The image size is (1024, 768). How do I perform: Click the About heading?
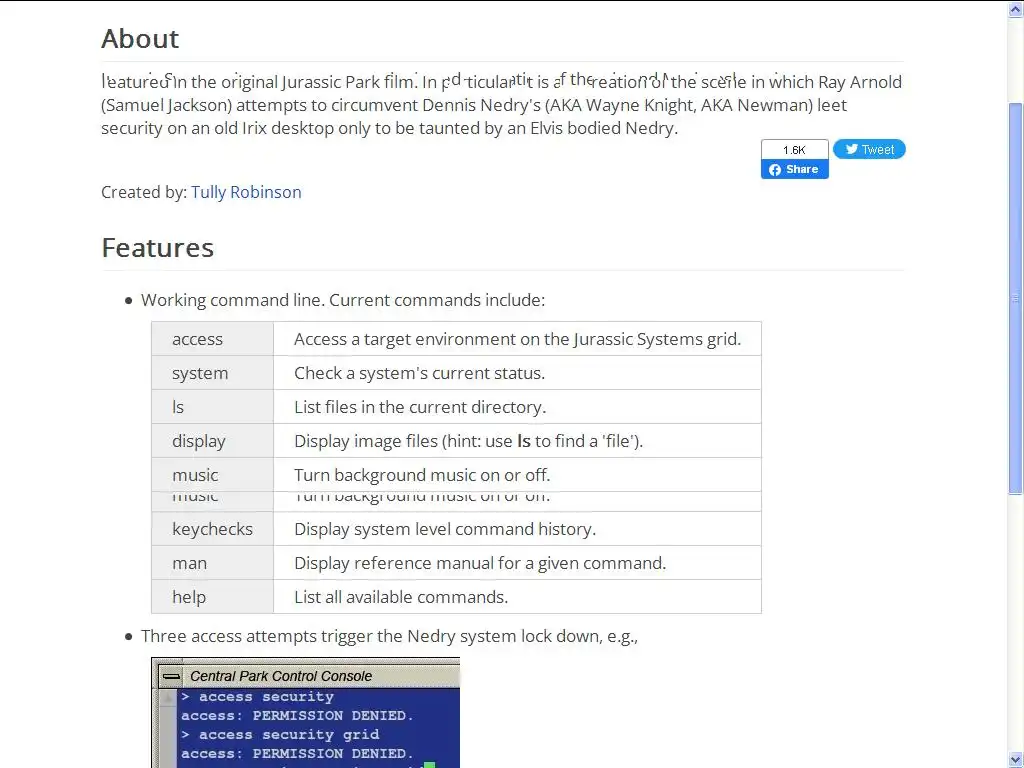140,39
